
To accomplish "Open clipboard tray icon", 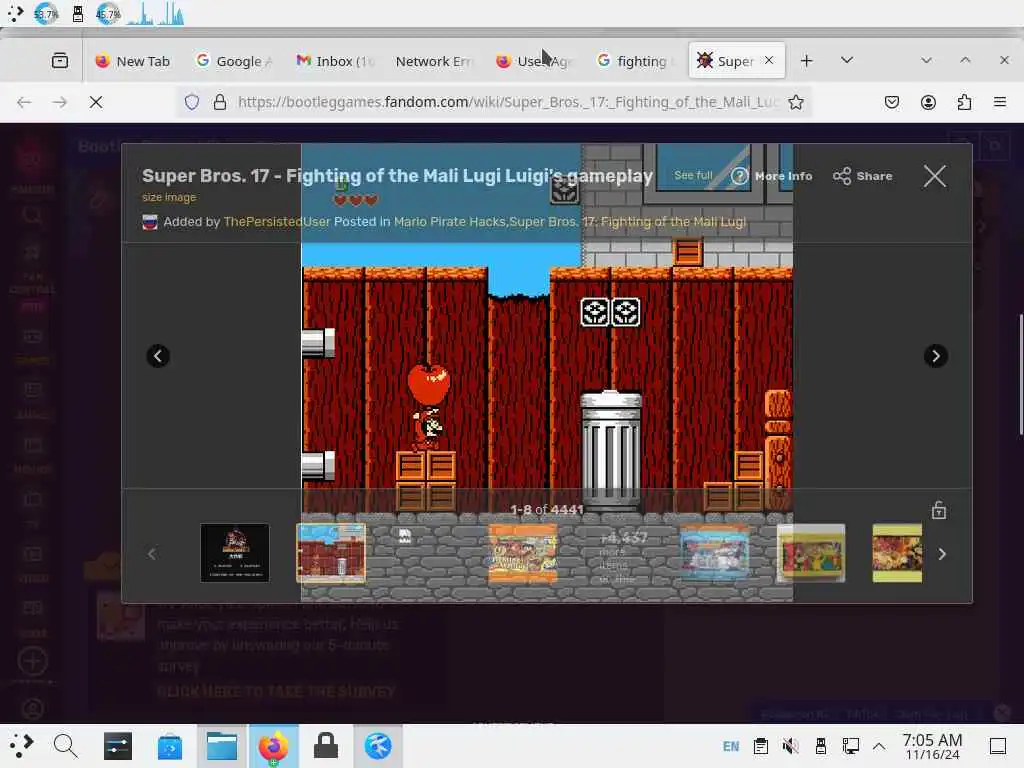I will point(760,746).
